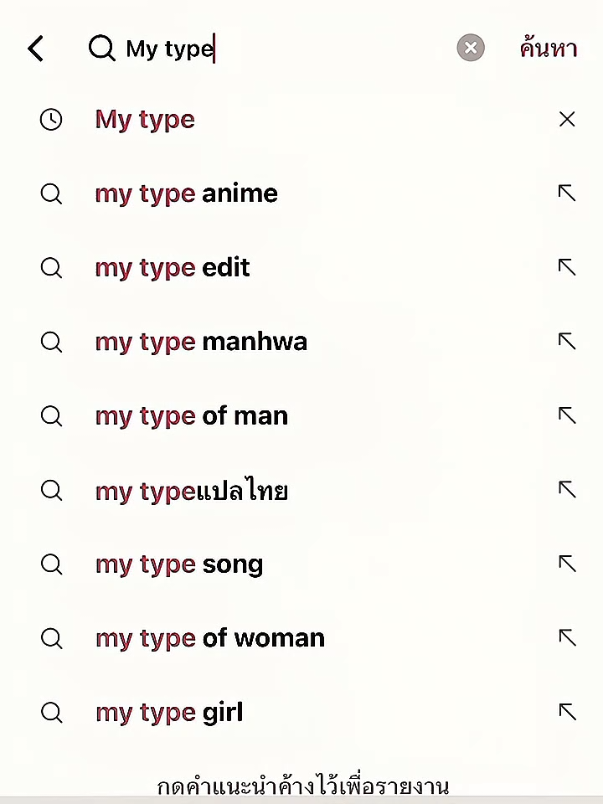Tap magnifier icon beside 'my type girl'
The width and height of the screenshot is (603, 804).
point(51,713)
